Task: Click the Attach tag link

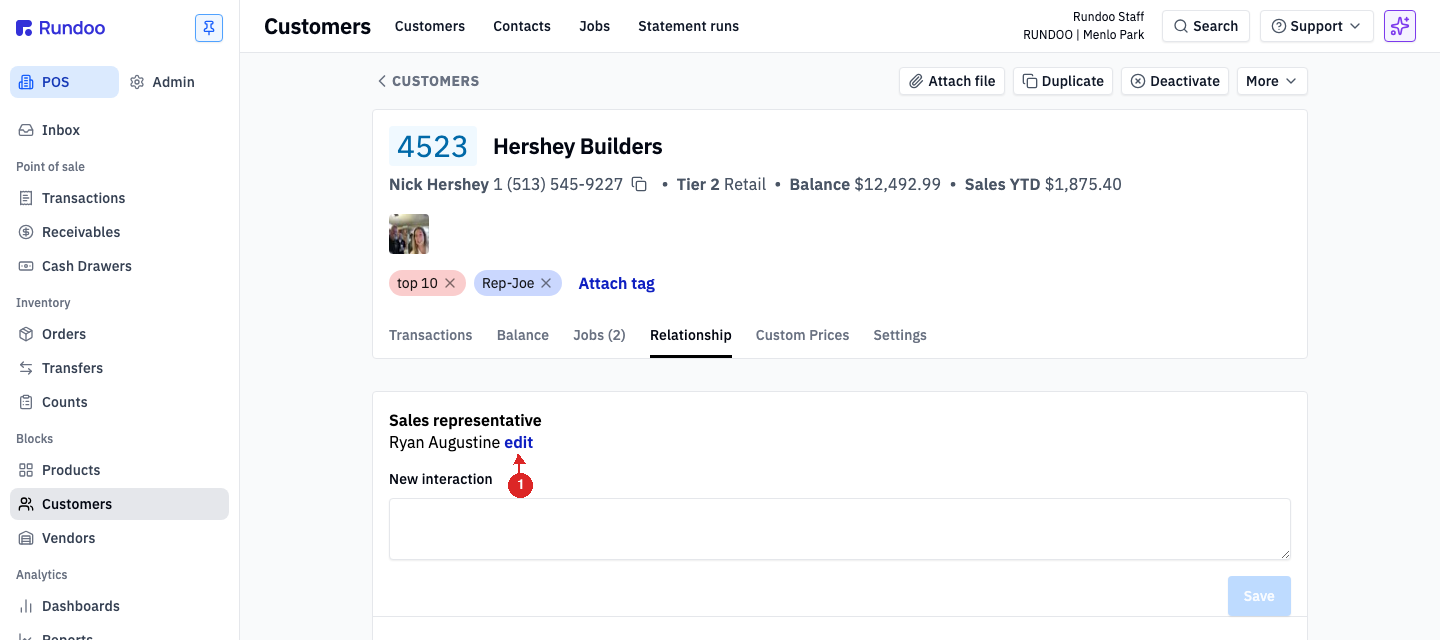Action: 617,283
